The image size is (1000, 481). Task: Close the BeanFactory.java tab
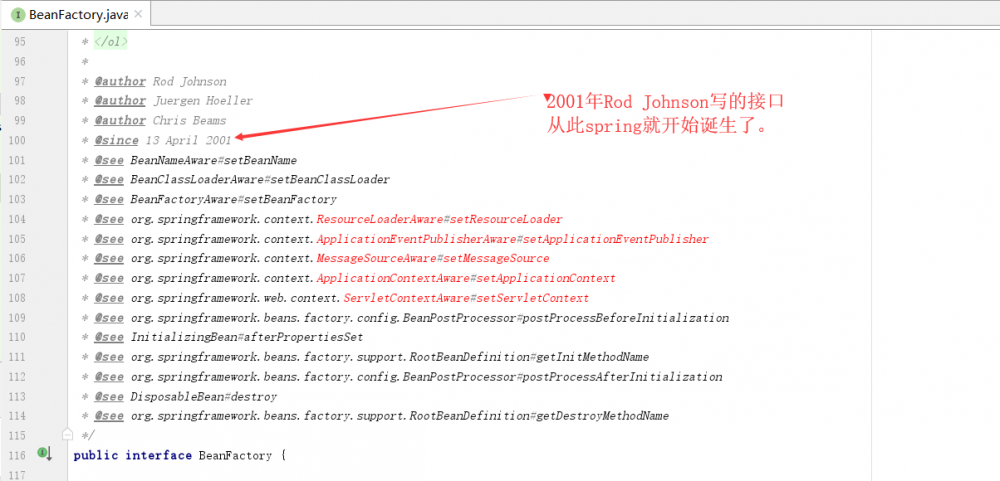click(x=138, y=14)
